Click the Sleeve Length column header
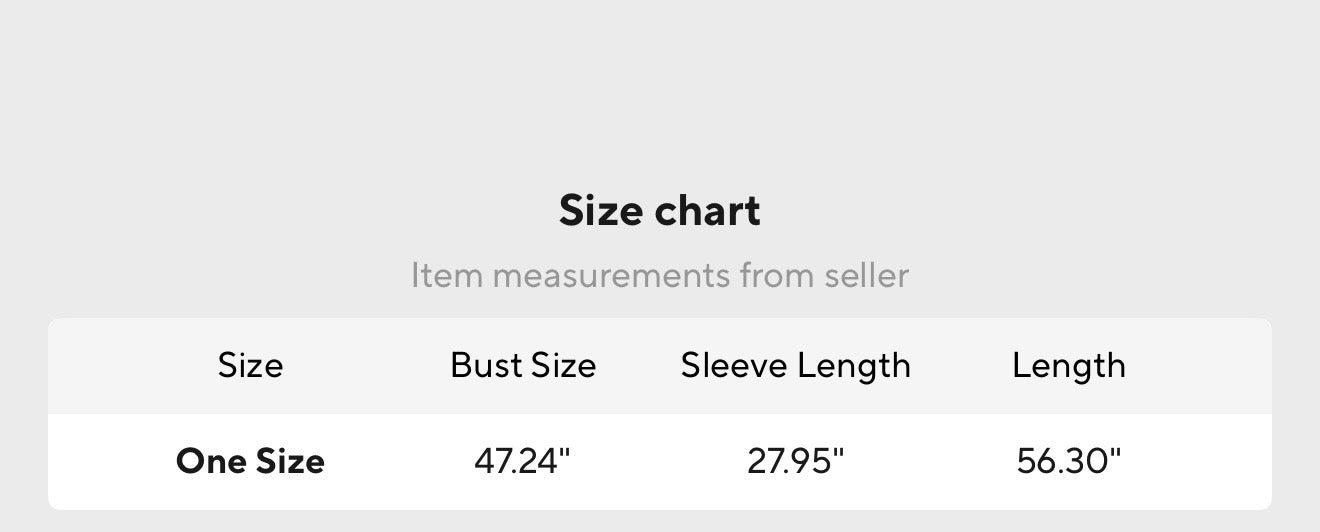Screen dimensions: 1320x532 pos(795,365)
